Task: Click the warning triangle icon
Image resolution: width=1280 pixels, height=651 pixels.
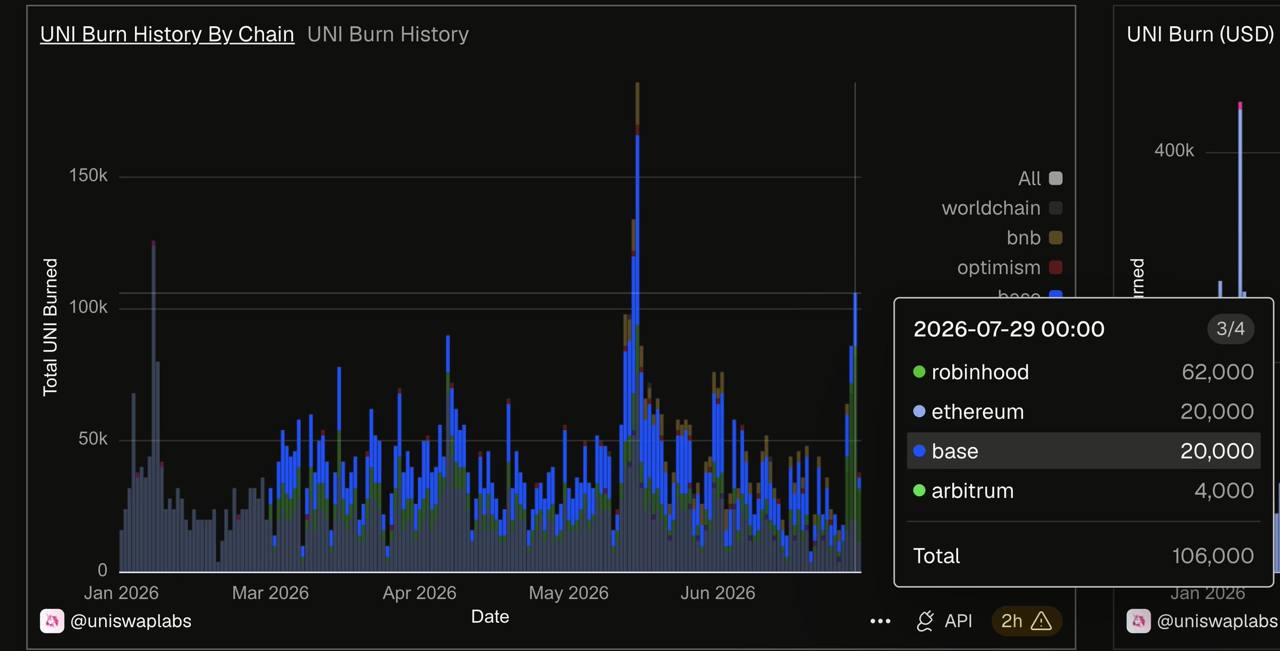Action: pyautogui.click(x=1041, y=621)
